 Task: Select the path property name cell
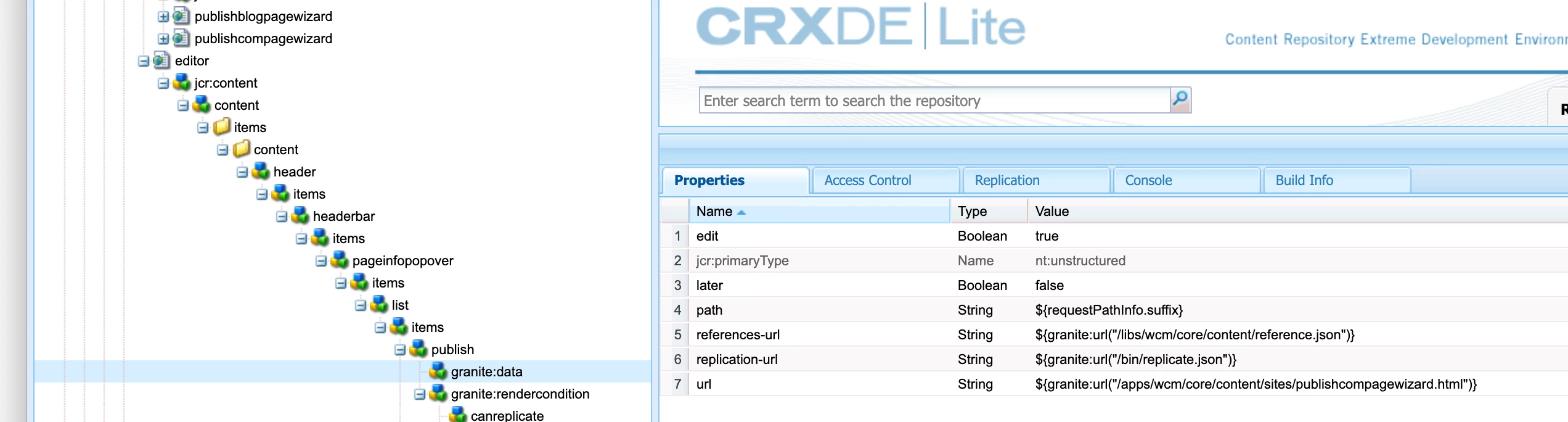tap(819, 310)
